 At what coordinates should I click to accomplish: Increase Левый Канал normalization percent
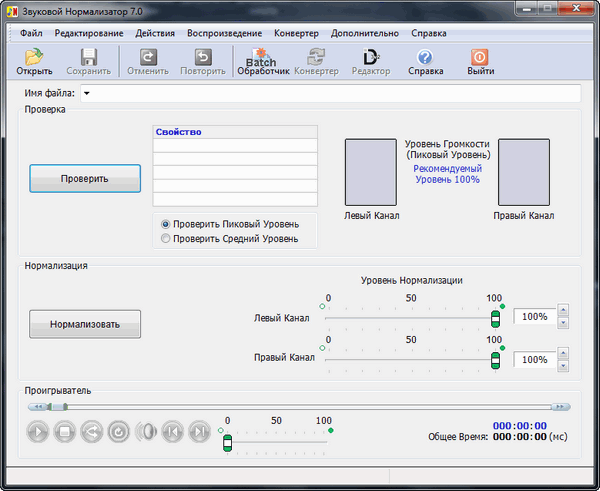(x=563, y=310)
